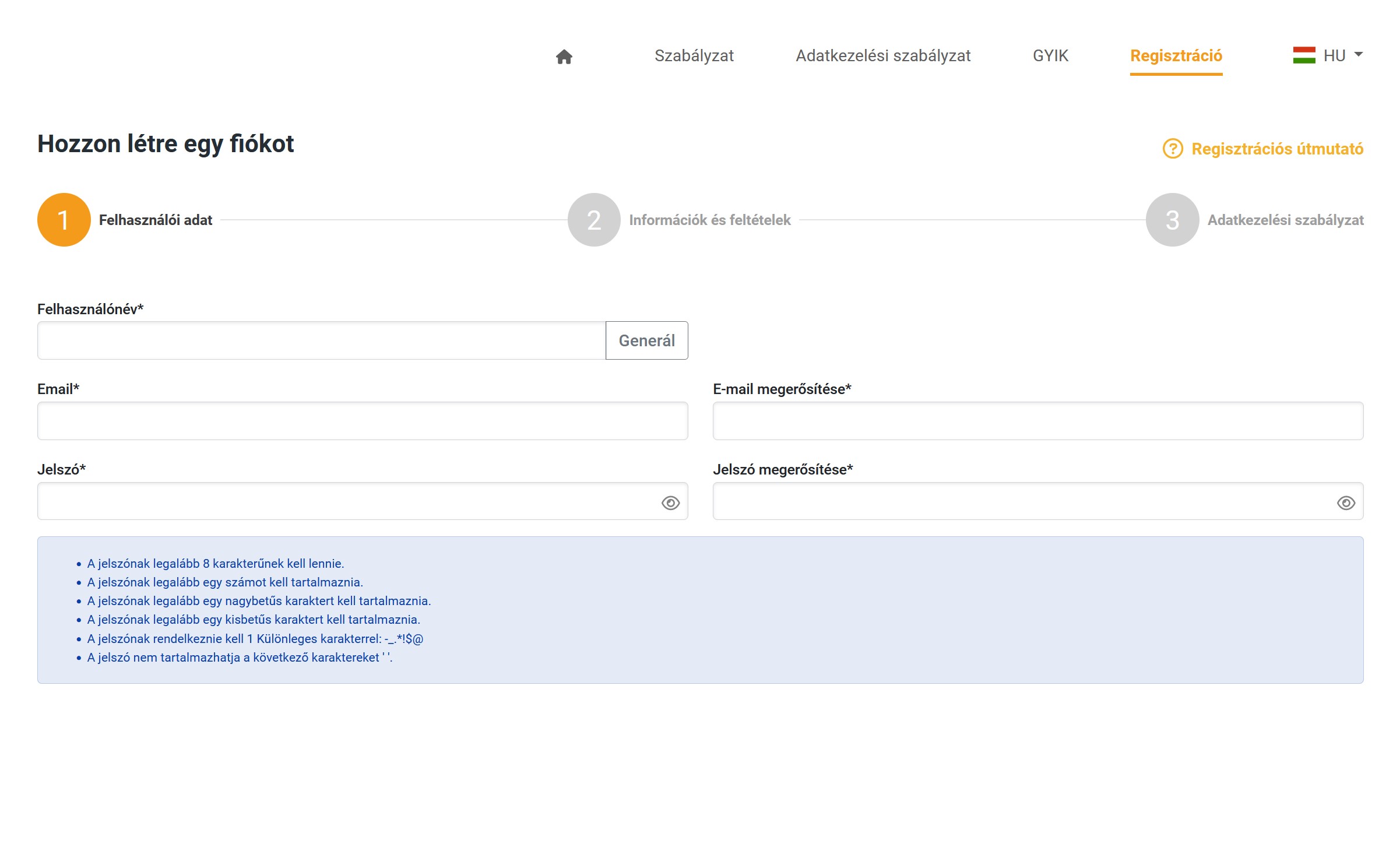Click the kisbetűs karaktert password rule
This screenshot has width=1400, height=861.
tap(254, 620)
